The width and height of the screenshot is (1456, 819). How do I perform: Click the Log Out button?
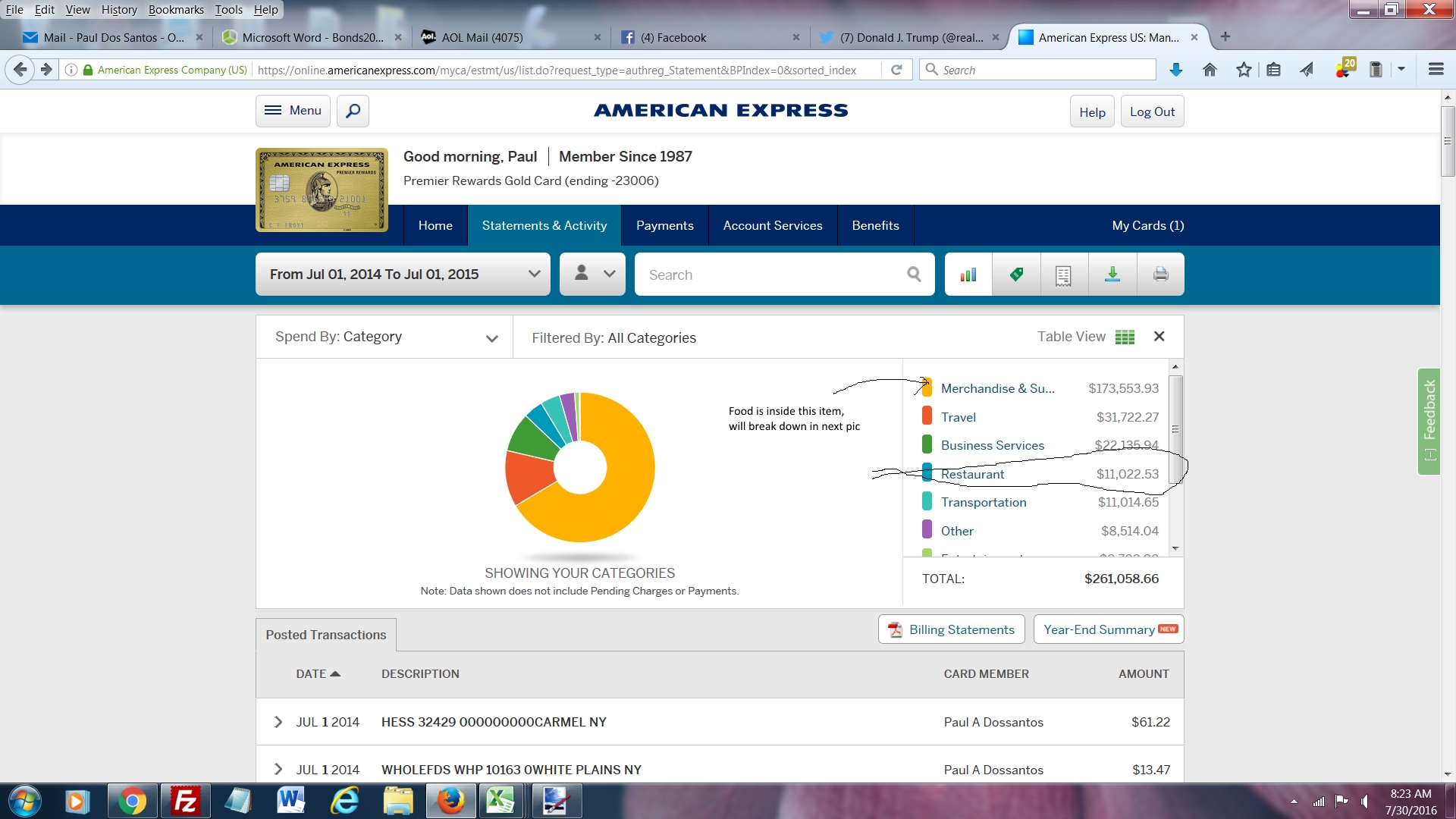pyautogui.click(x=1152, y=111)
